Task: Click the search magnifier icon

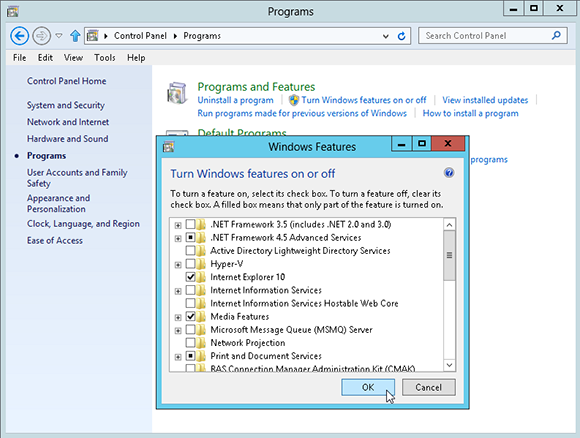Action: 556,36
